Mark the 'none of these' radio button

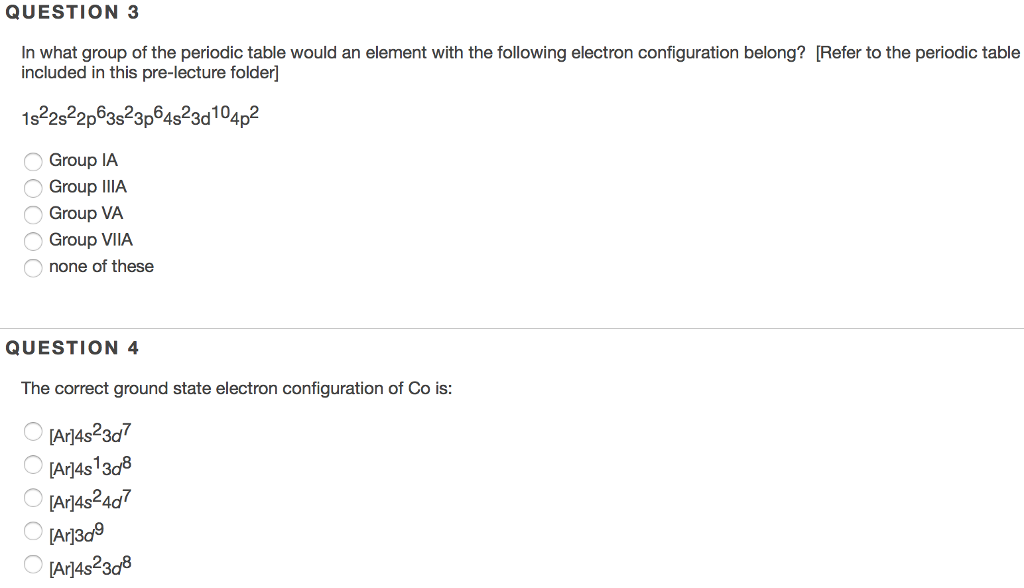[34, 267]
